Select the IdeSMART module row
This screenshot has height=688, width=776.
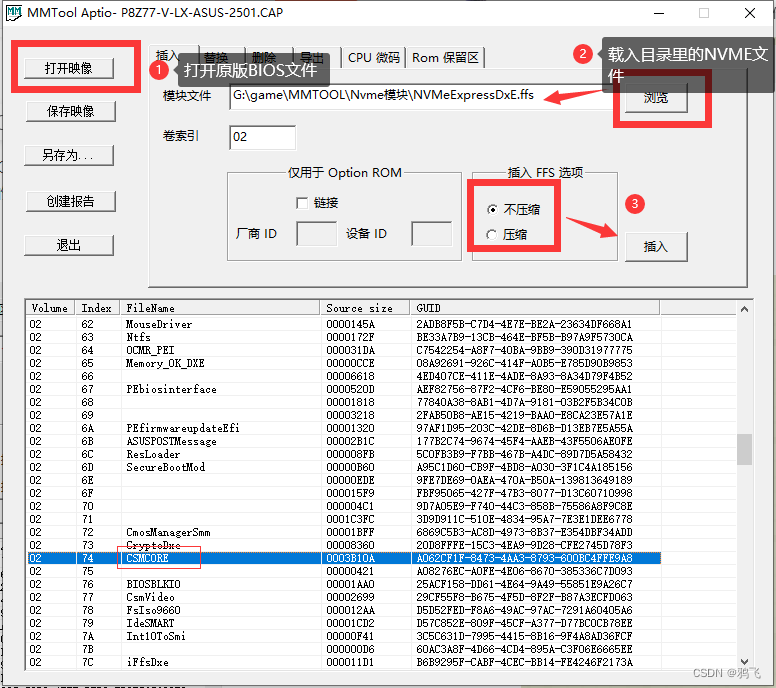[344, 623]
